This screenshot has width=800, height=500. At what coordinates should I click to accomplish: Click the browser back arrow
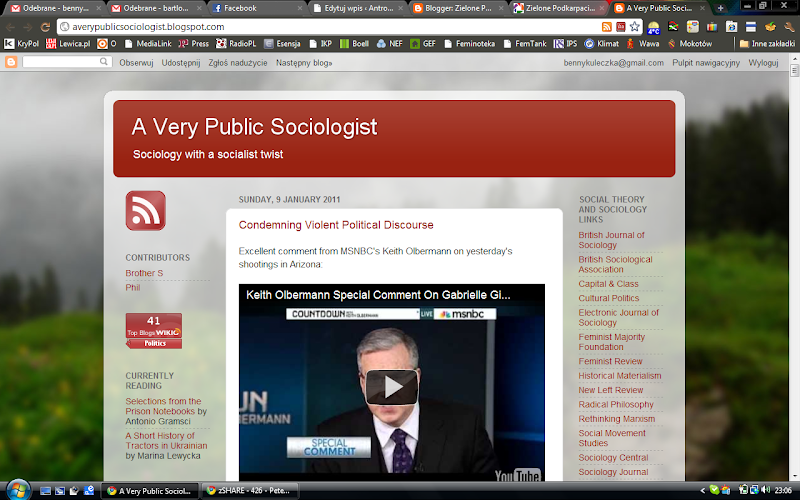11,27
